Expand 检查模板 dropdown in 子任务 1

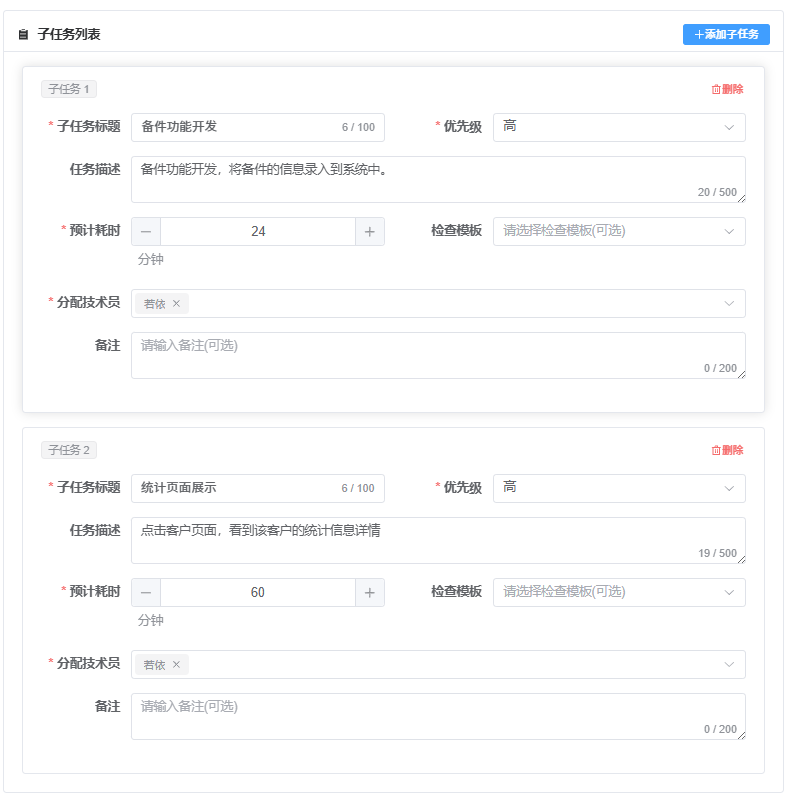tap(618, 231)
